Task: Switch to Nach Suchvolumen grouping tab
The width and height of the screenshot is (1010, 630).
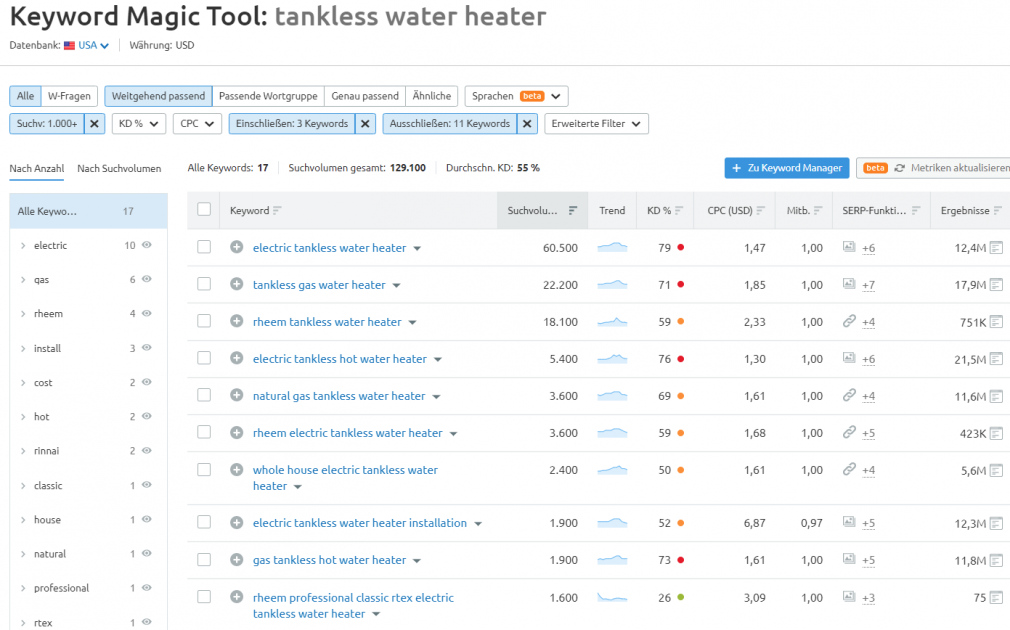Action: pos(119,168)
